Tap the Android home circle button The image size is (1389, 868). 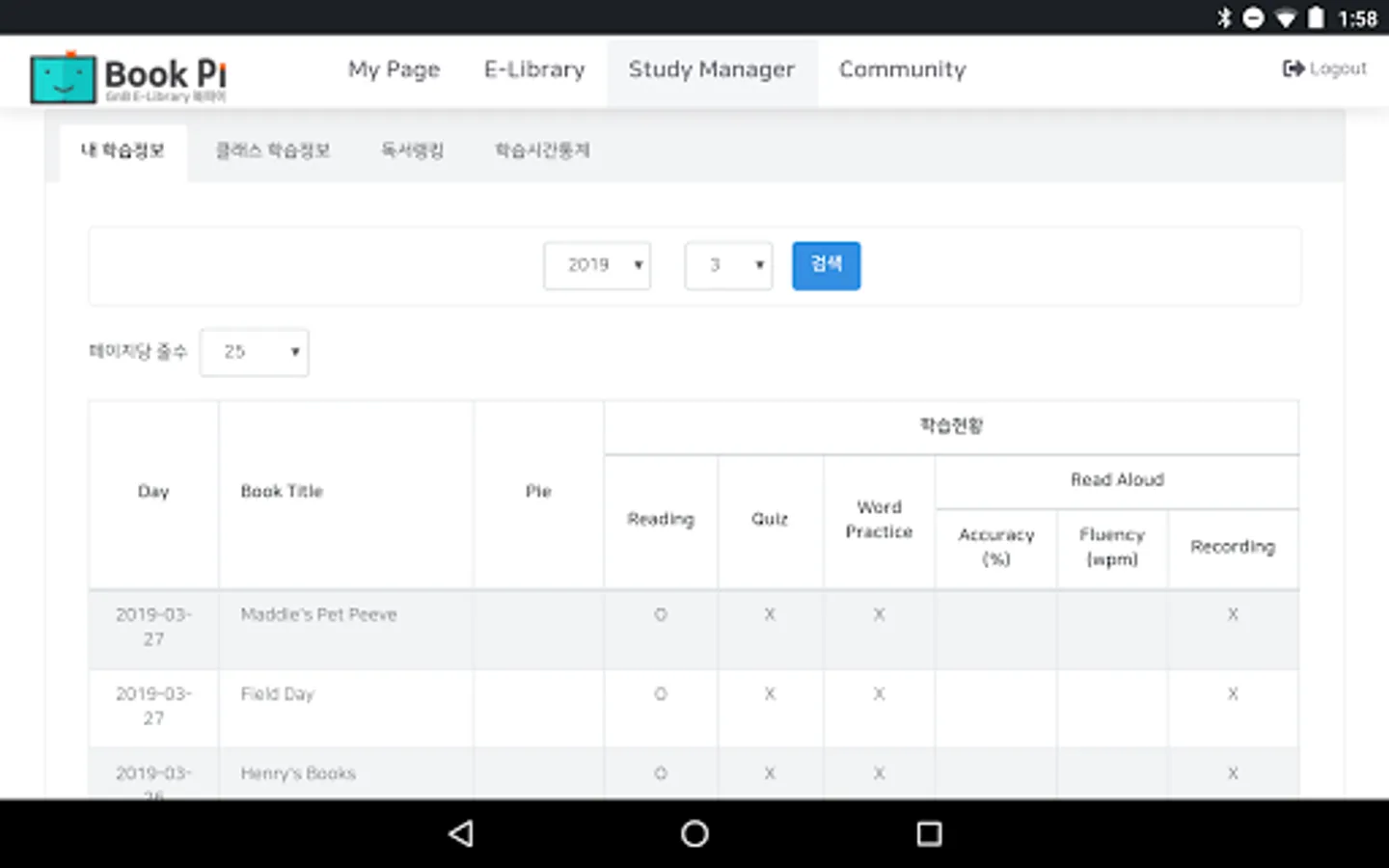pyautogui.click(x=694, y=833)
